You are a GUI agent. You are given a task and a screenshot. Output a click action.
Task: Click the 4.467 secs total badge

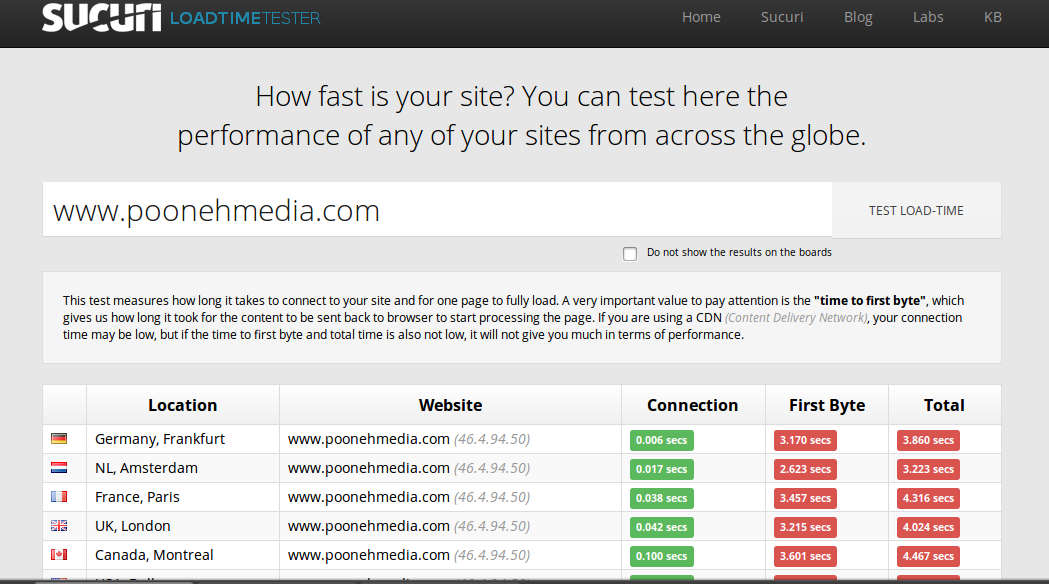click(x=929, y=556)
